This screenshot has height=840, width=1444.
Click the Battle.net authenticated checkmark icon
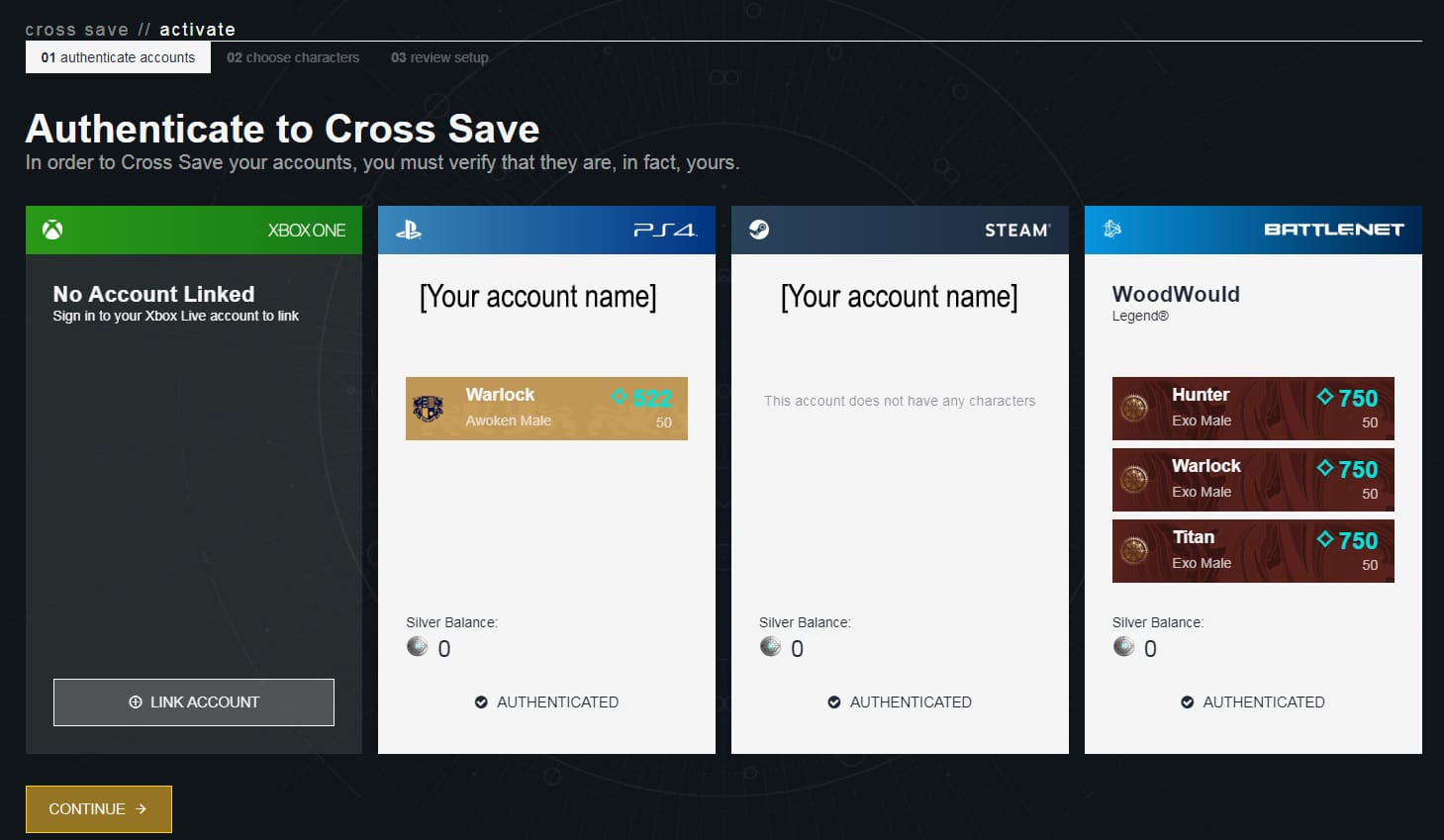click(1187, 702)
